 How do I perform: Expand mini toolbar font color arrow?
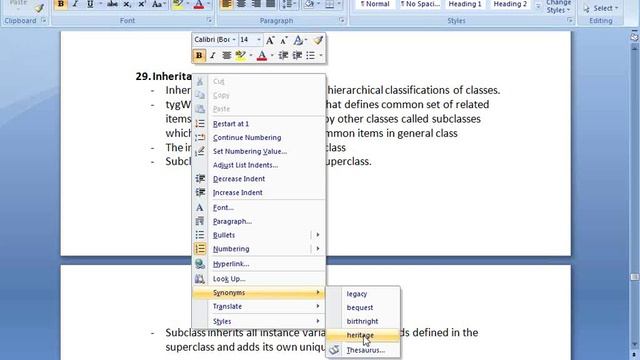pos(272,56)
